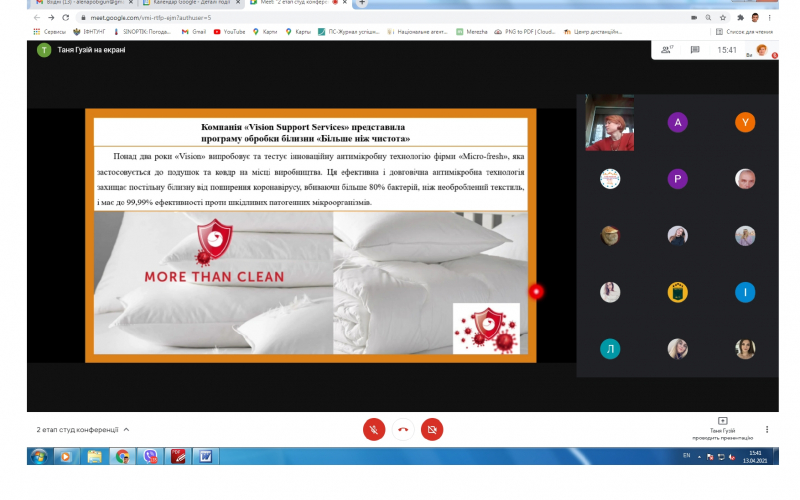Open Viber from the taskbar
The width and height of the screenshot is (800, 500).
point(150,456)
